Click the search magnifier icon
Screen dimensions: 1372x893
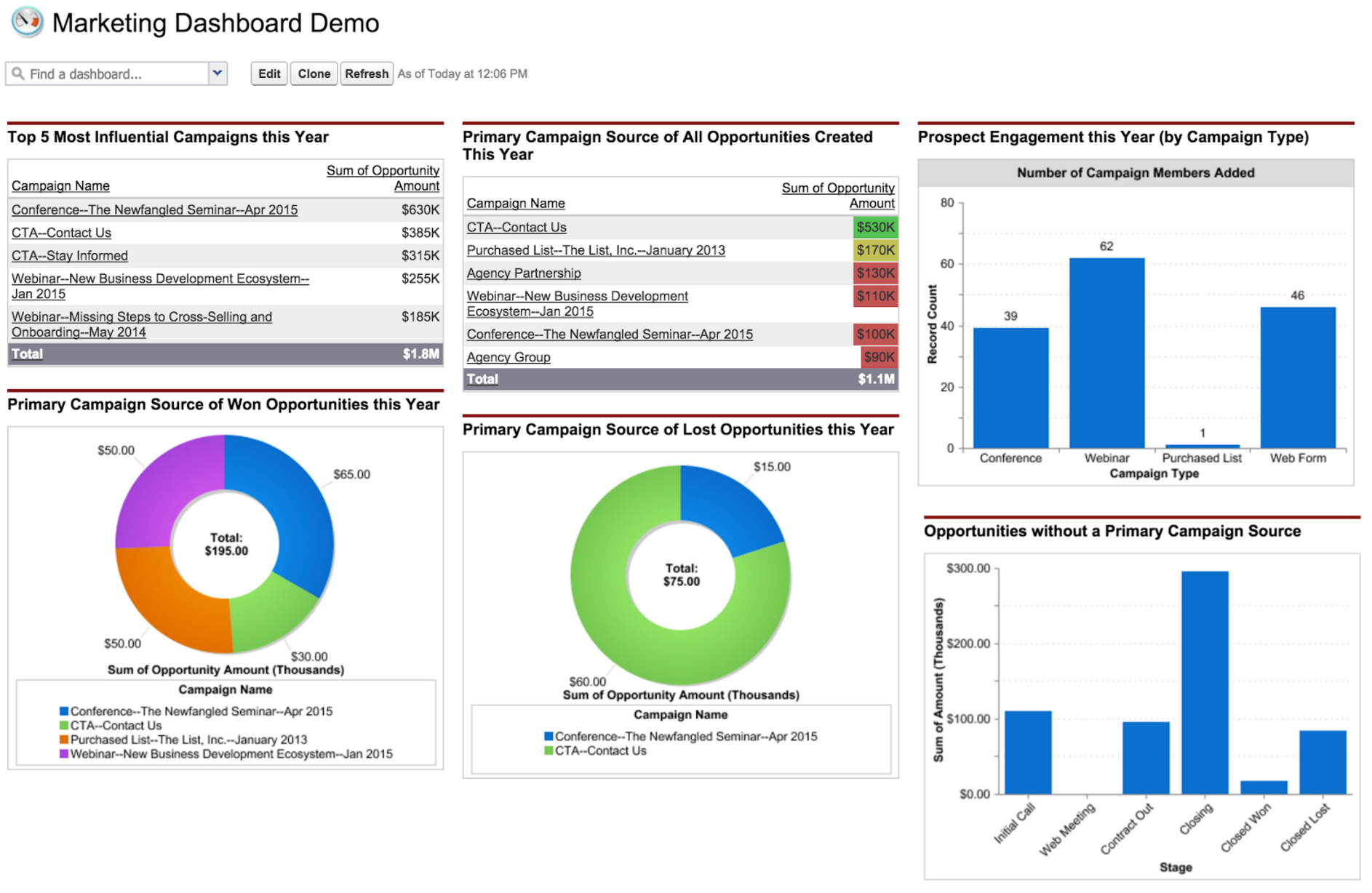pyautogui.click(x=18, y=73)
